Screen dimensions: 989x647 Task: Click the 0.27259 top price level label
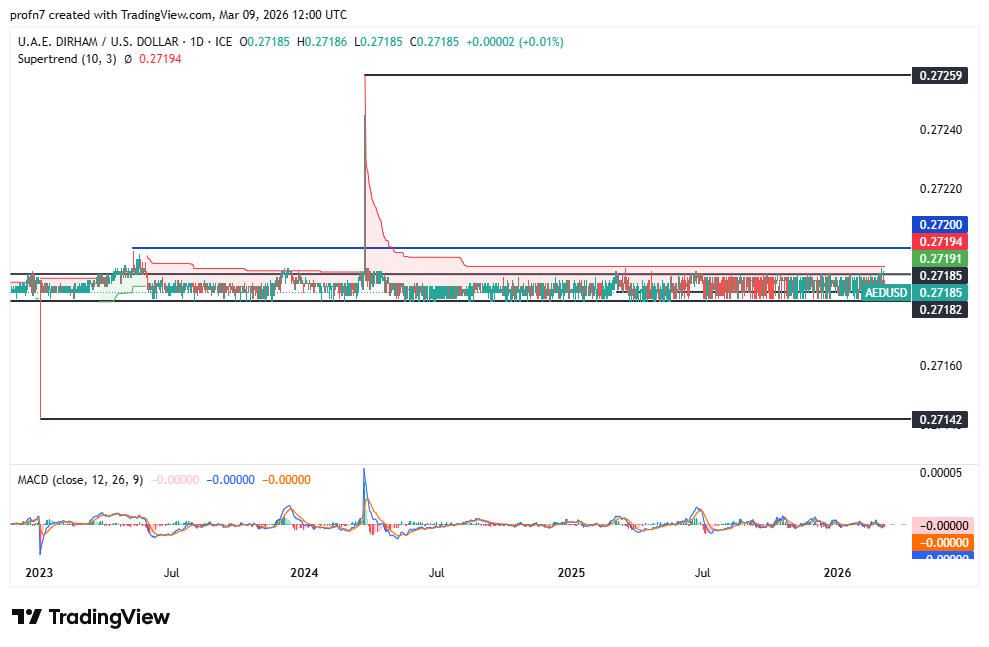coord(939,75)
